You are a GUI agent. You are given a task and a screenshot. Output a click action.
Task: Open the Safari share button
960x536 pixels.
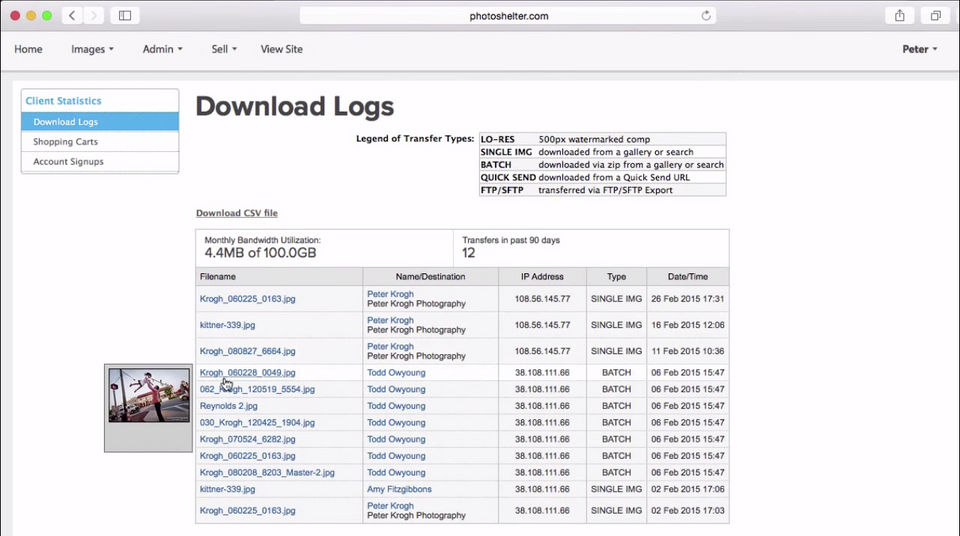point(899,16)
